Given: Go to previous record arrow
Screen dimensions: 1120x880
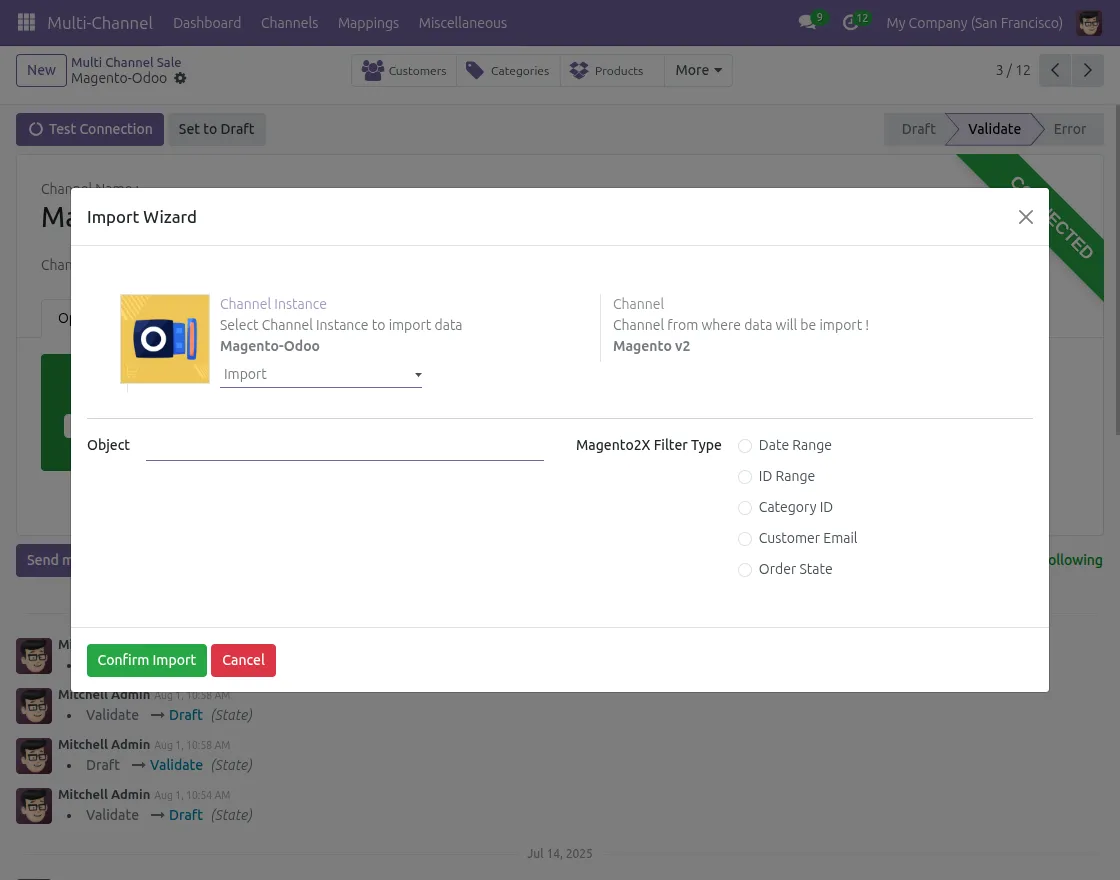Looking at the screenshot, I should pyautogui.click(x=1055, y=70).
